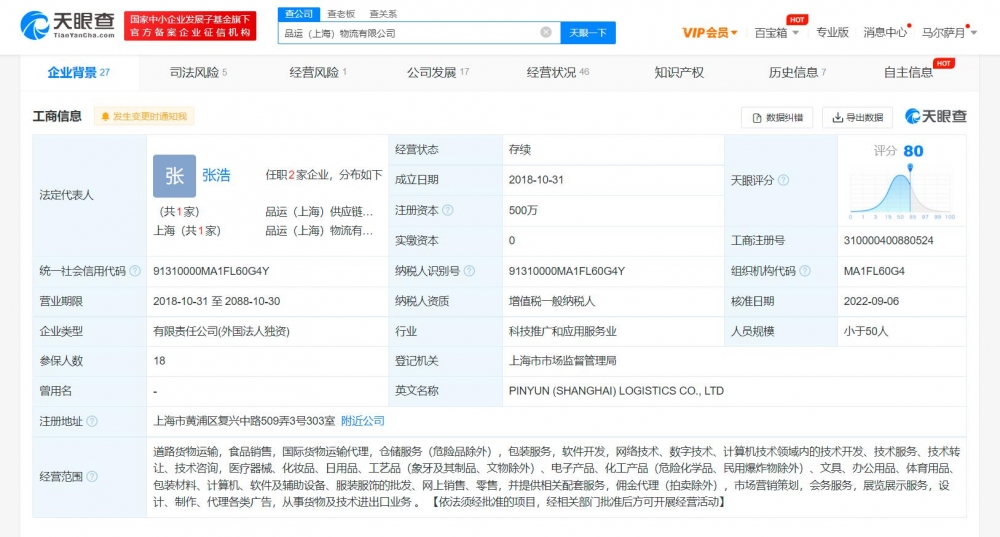The width and height of the screenshot is (1000, 537).
Task: Click the 存续 business status value
Action: click(520, 150)
